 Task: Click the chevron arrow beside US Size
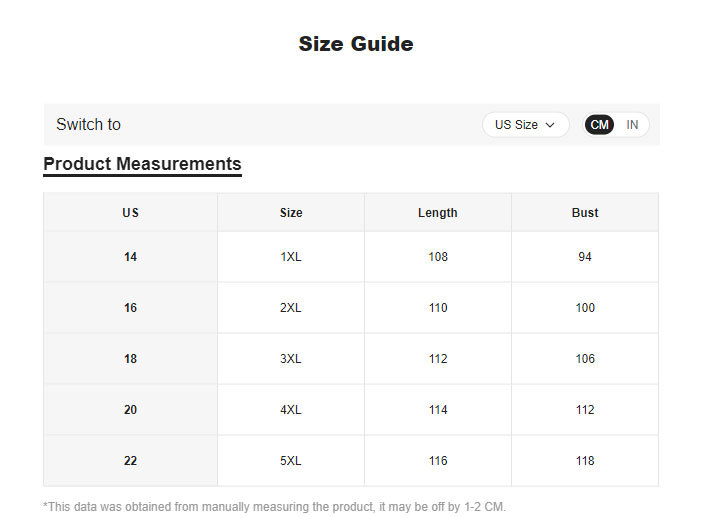pos(550,125)
